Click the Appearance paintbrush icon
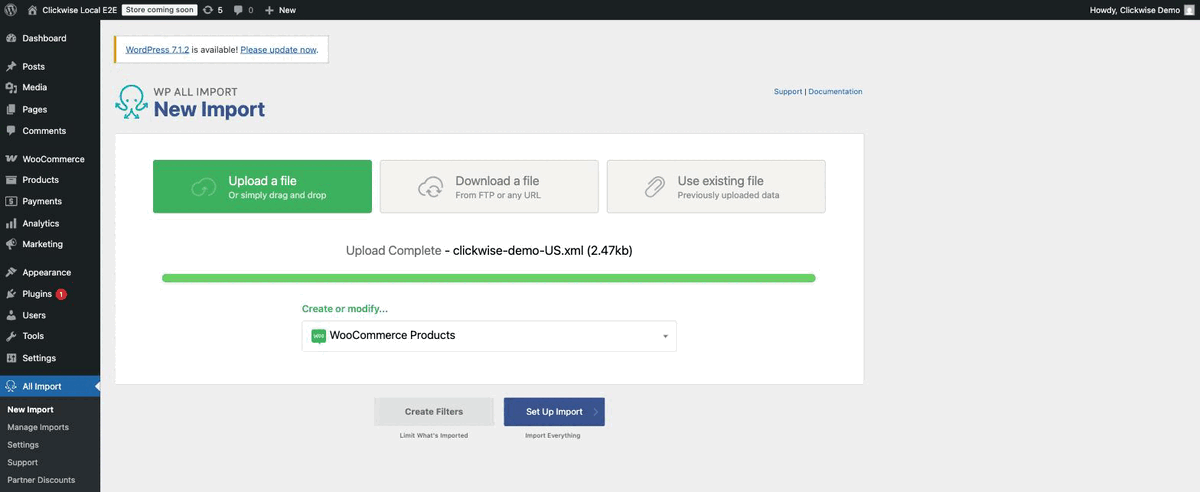Viewport: 1200px width, 492px height. pos(11,272)
